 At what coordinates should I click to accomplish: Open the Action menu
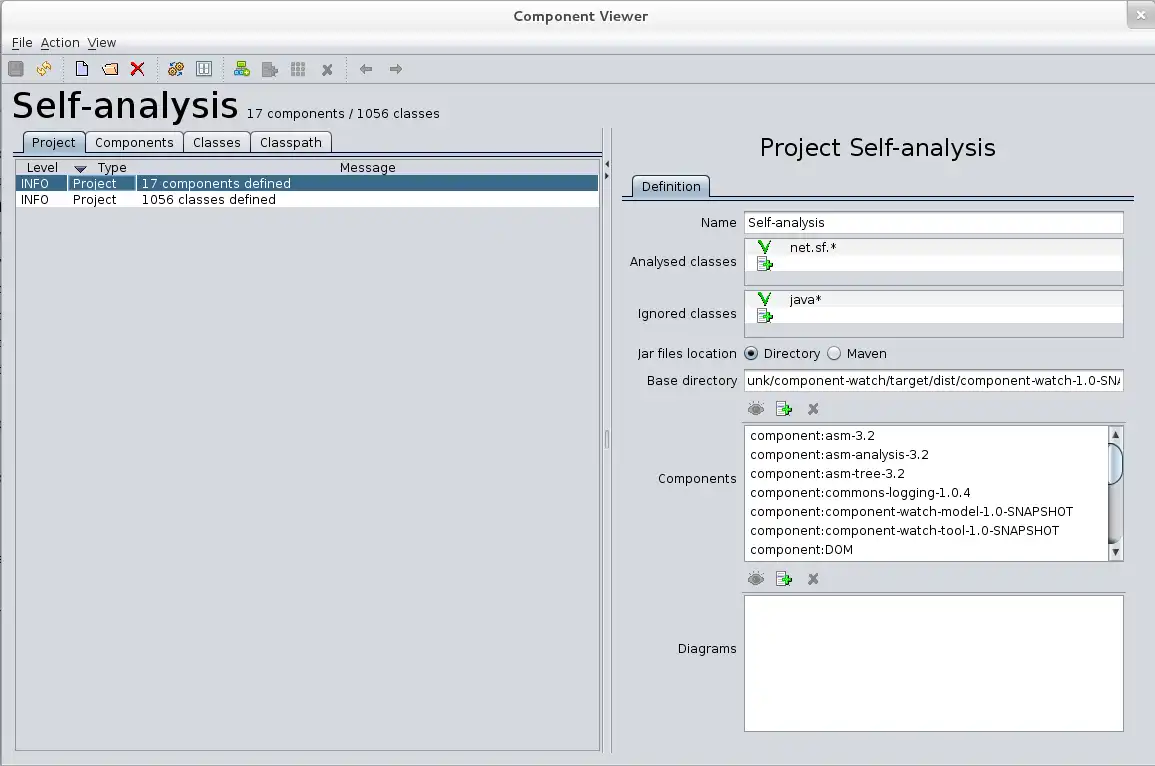(60, 43)
